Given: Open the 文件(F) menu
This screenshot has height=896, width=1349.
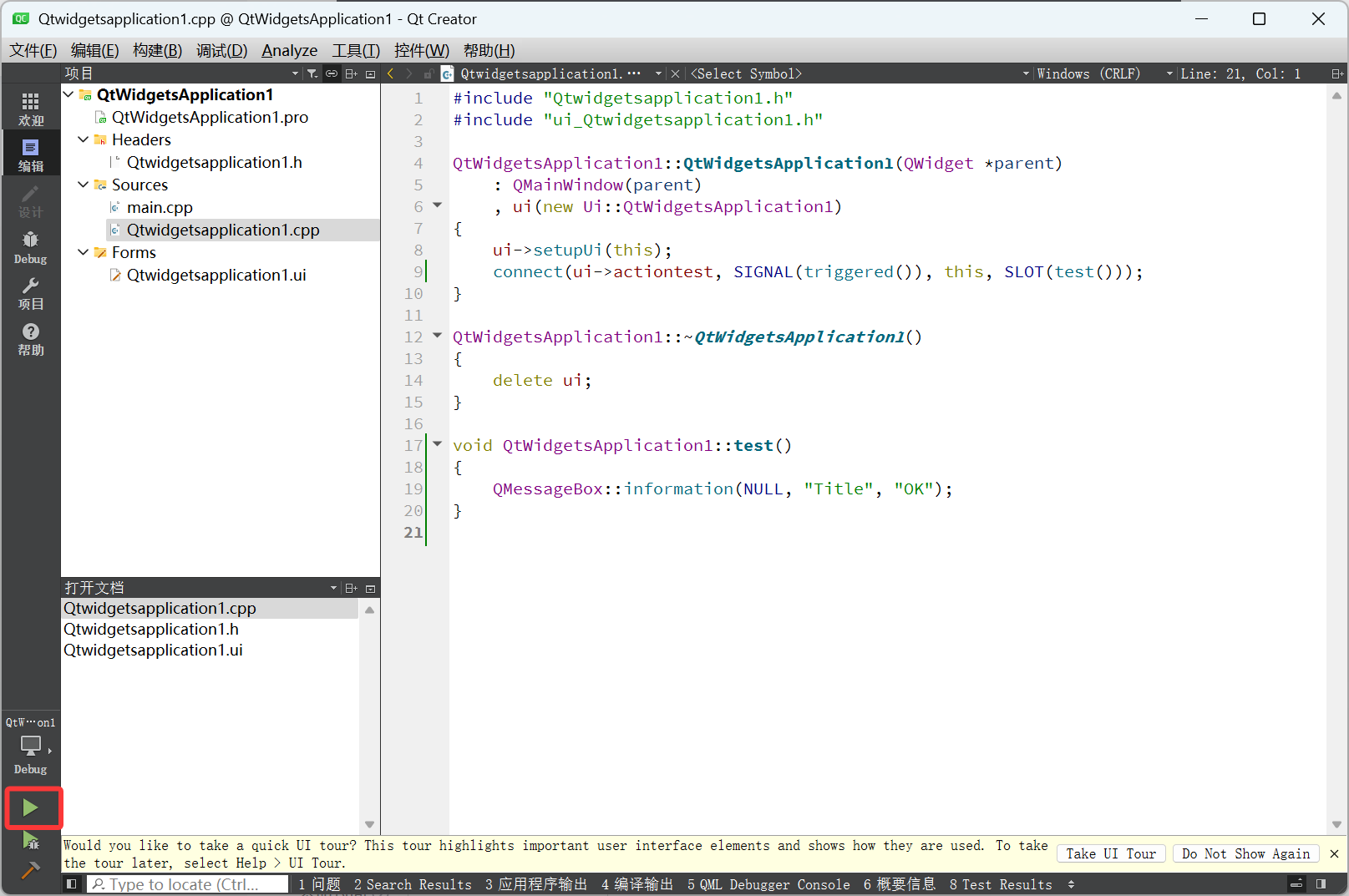Looking at the screenshot, I should 33,50.
